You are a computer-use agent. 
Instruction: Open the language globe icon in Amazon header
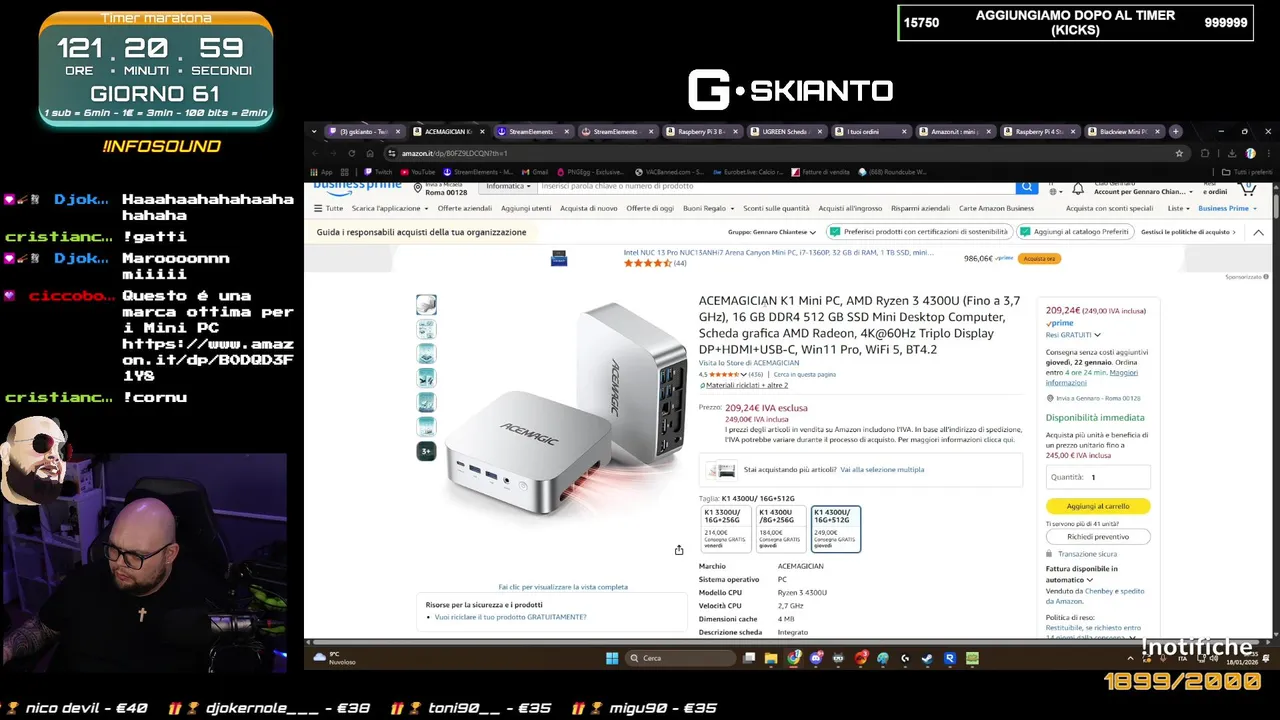pyautogui.click(x=1053, y=191)
